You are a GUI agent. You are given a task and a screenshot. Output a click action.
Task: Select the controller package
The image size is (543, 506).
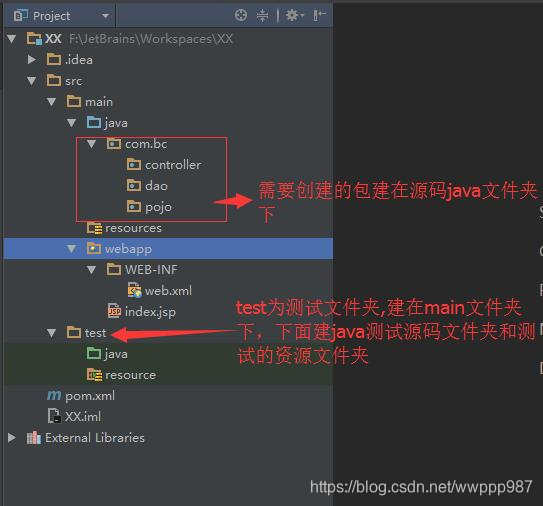[164, 165]
